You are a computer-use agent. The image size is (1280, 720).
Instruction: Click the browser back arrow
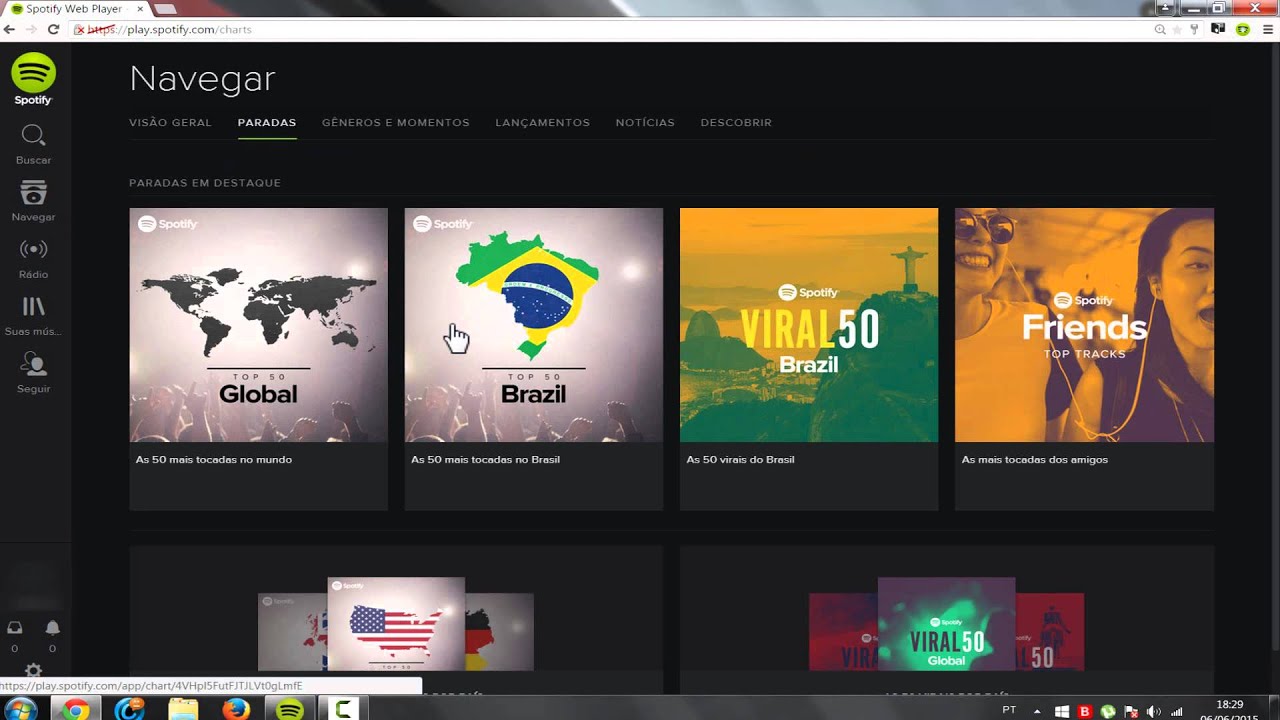pyautogui.click(x=10, y=30)
